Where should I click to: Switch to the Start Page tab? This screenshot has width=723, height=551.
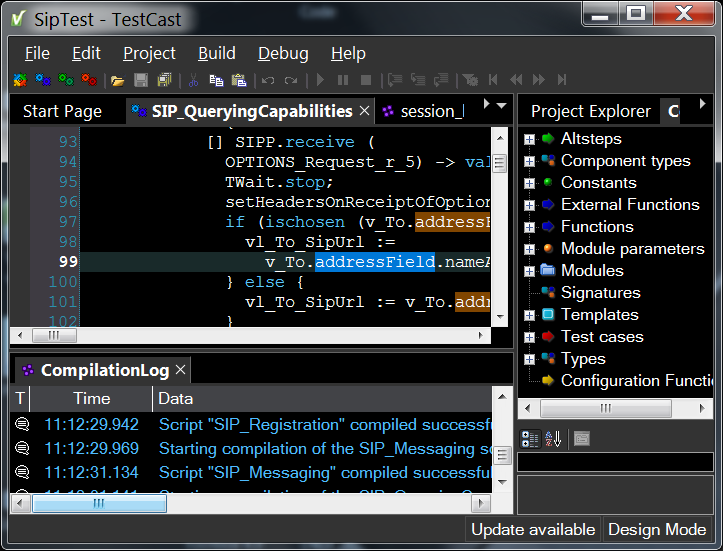tap(62, 111)
